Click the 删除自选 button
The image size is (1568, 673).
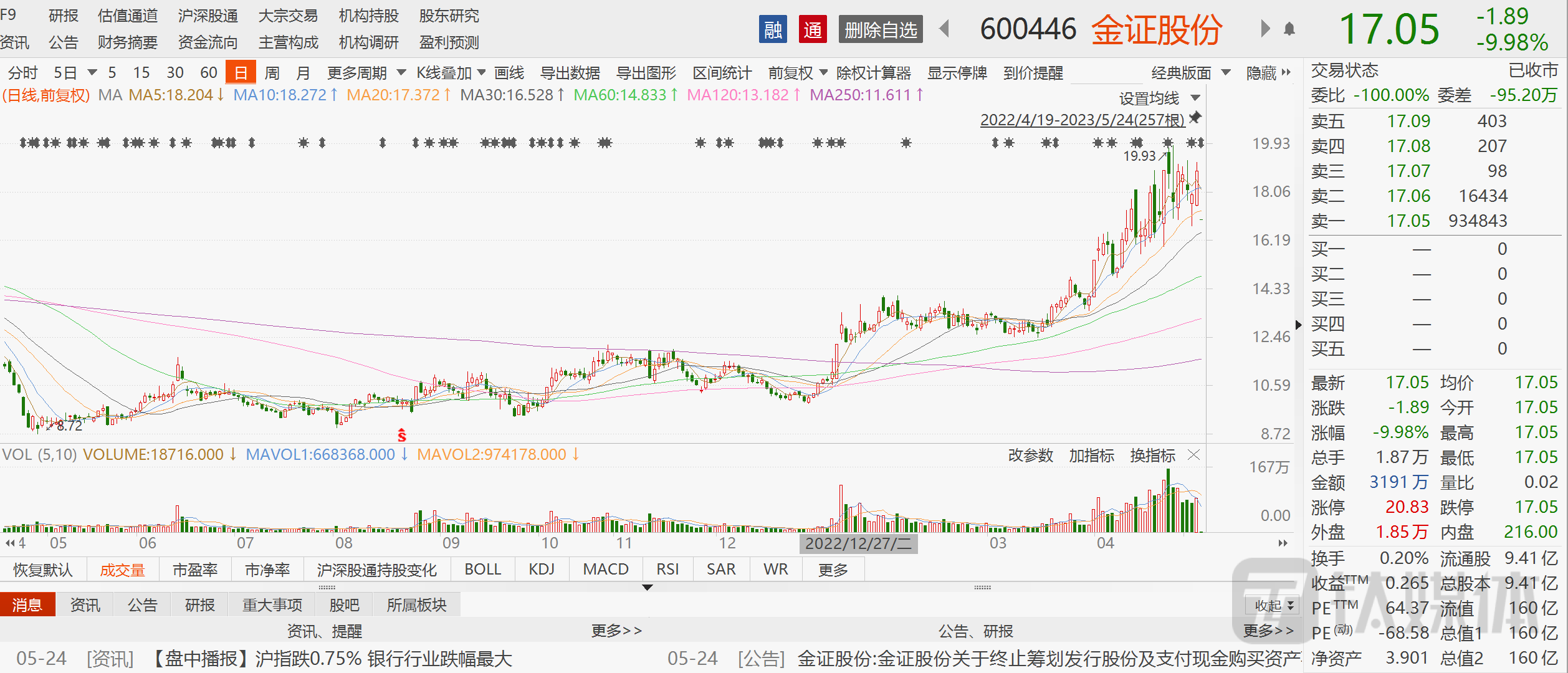881,29
